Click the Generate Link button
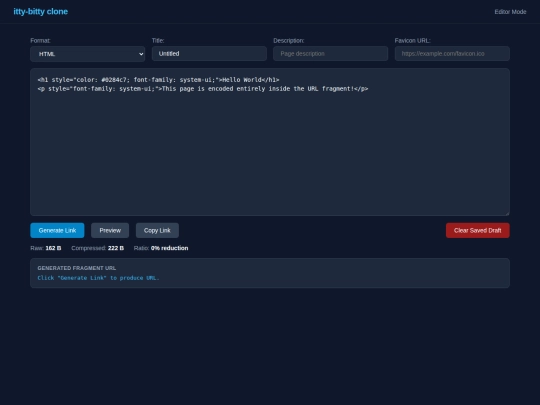The width and height of the screenshot is (540, 405). click(57, 230)
